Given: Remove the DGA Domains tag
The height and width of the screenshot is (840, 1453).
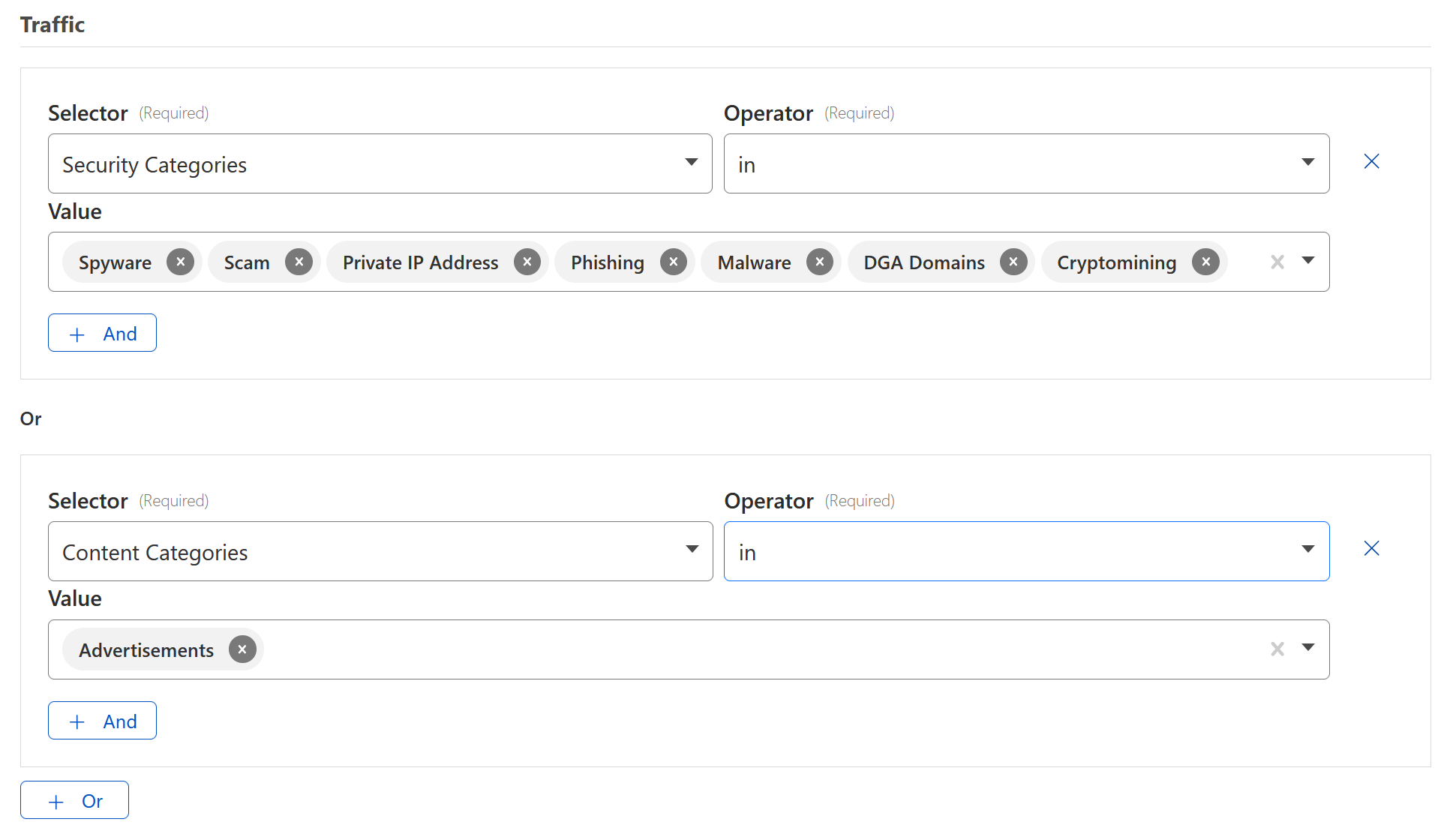Looking at the screenshot, I should click(x=1013, y=262).
